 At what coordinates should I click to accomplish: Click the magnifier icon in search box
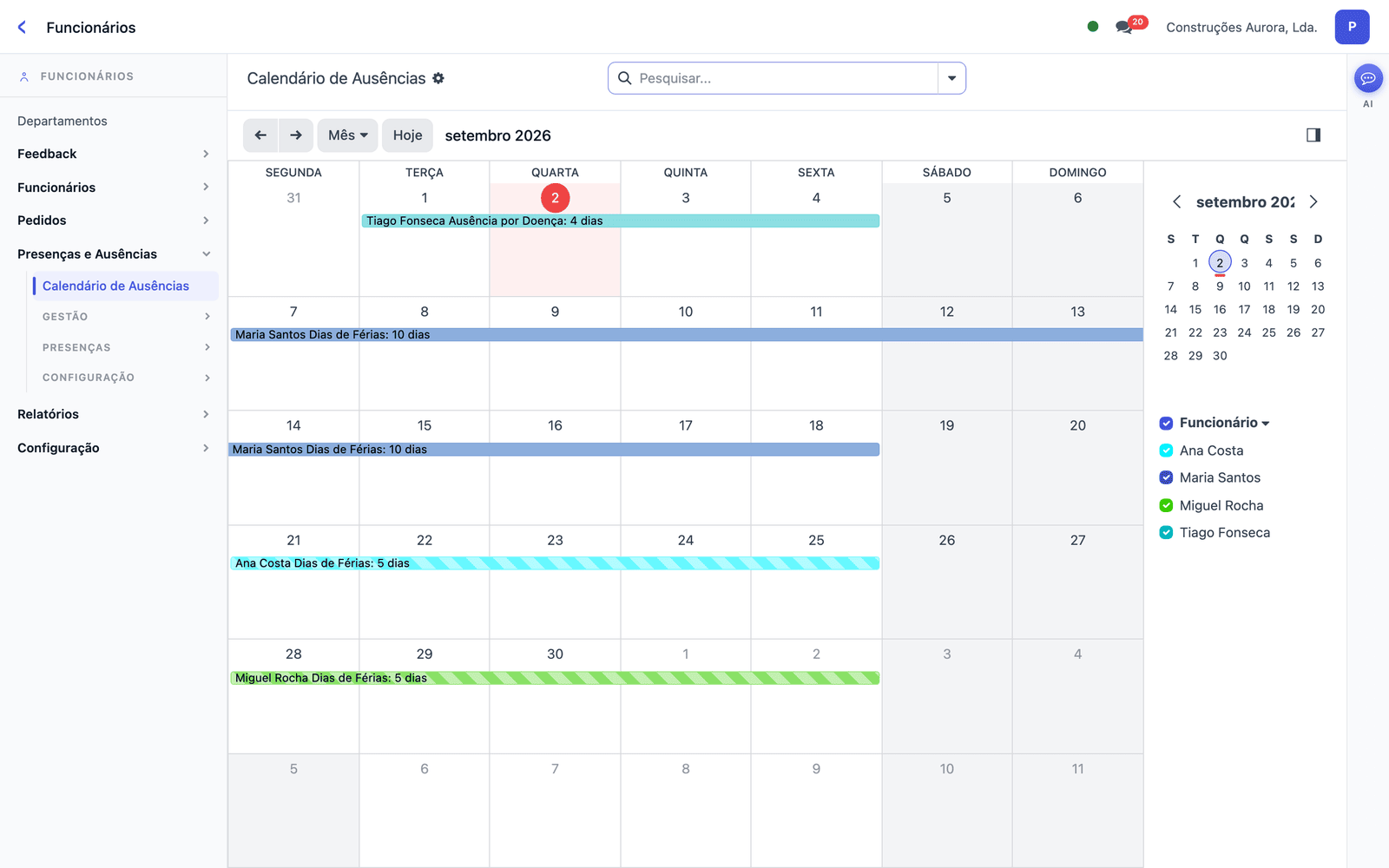click(x=624, y=78)
